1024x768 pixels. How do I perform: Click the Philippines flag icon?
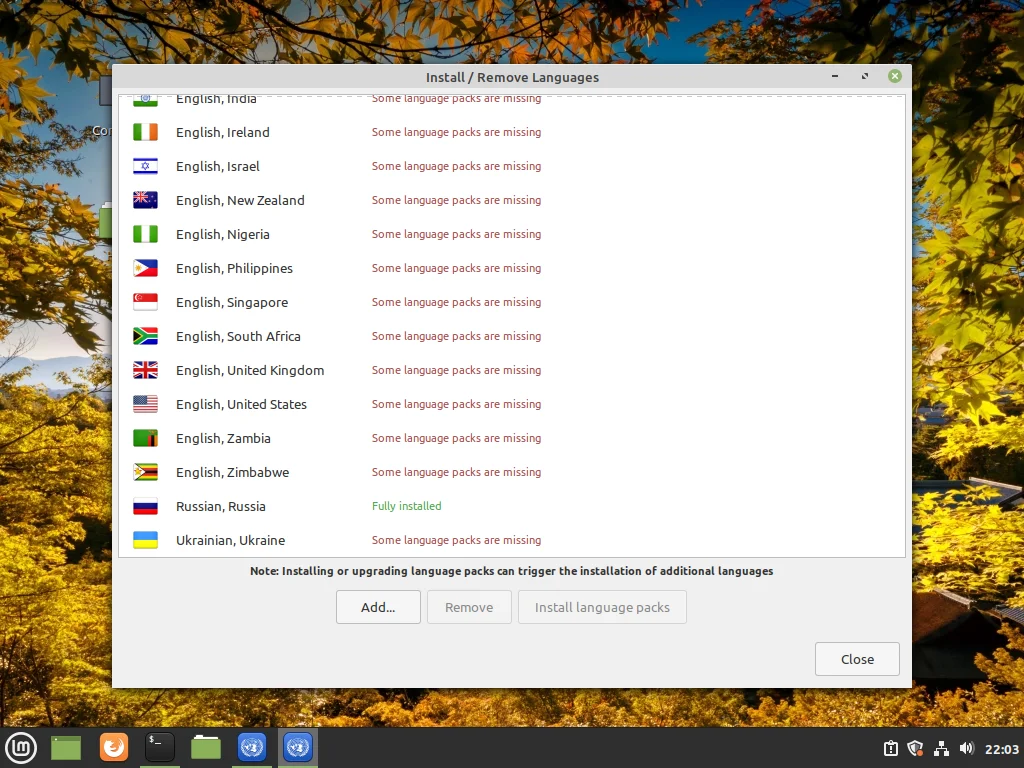click(145, 268)
